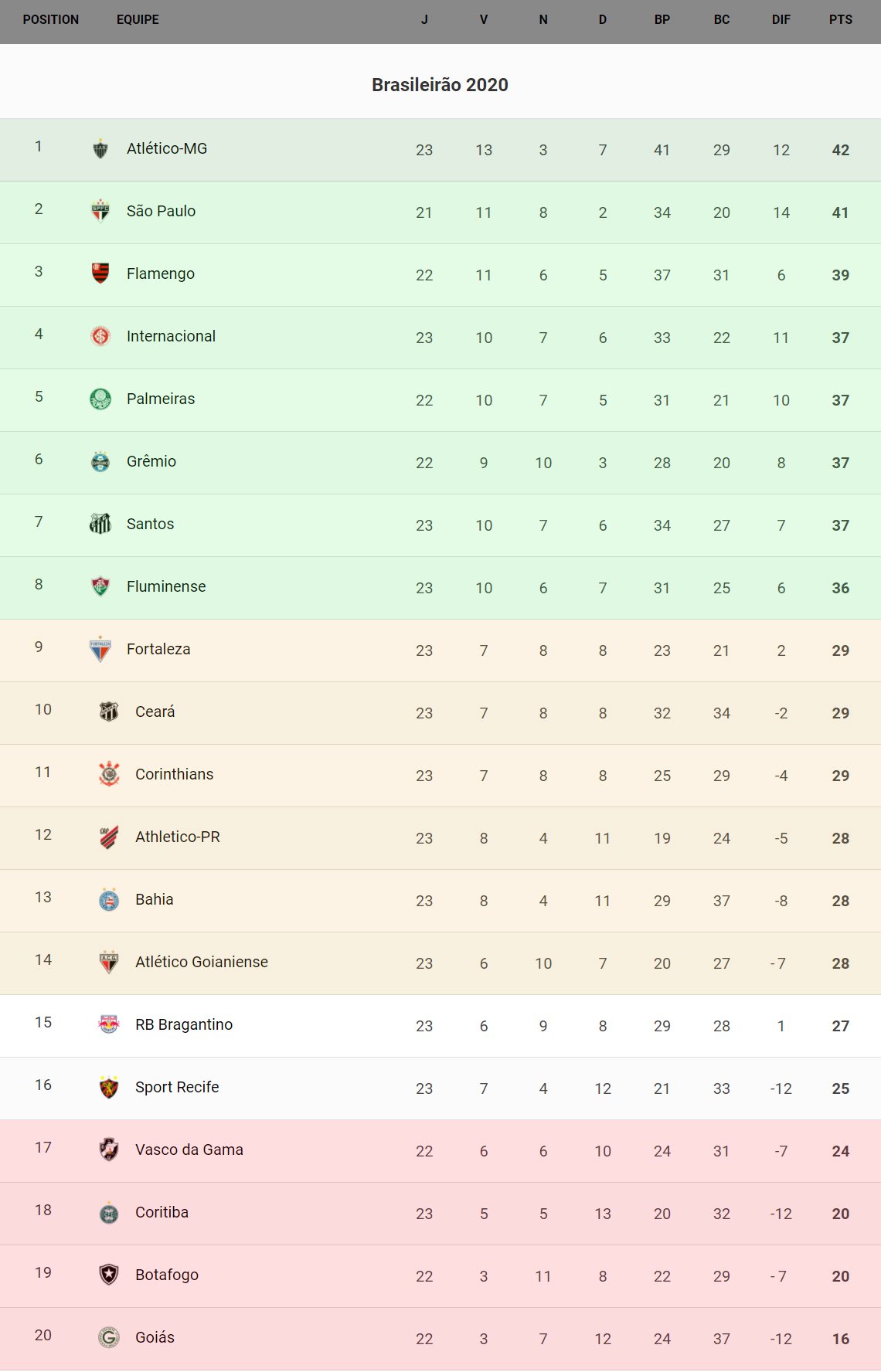Select the DIF column header
Image resolution: width=881 pixels, height=1372 pixels.
point(781,20)
